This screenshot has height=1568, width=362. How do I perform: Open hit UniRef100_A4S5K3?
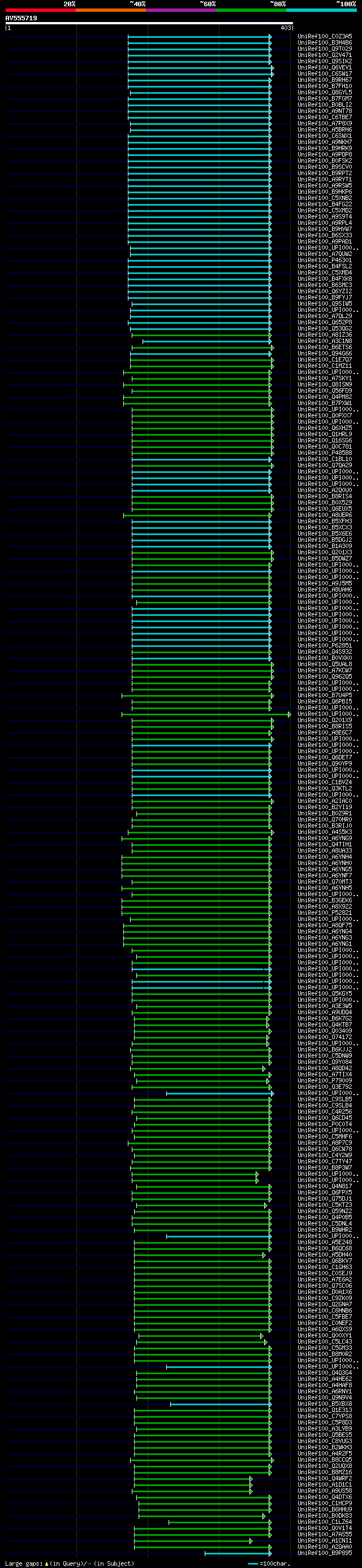325,832
